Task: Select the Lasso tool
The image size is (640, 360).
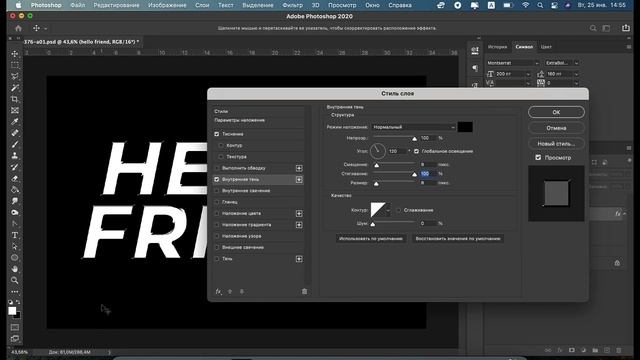Action: (x=15, y=76)
